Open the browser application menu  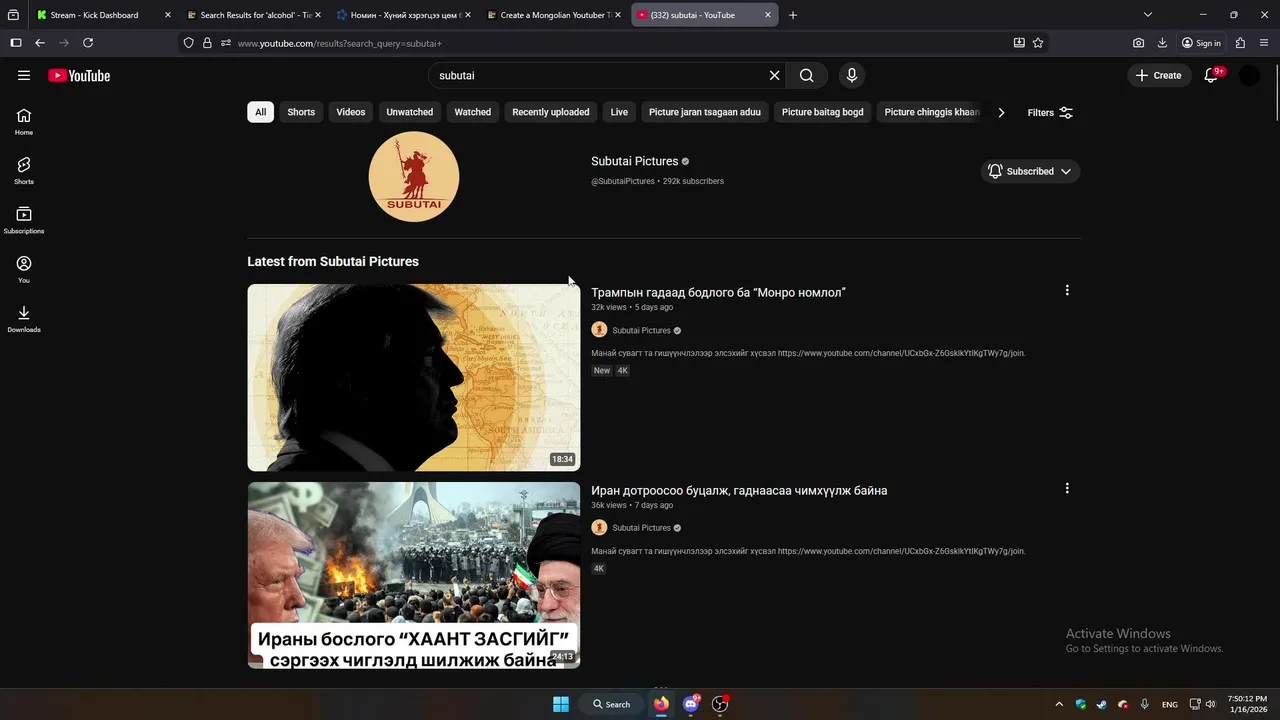1264,43
